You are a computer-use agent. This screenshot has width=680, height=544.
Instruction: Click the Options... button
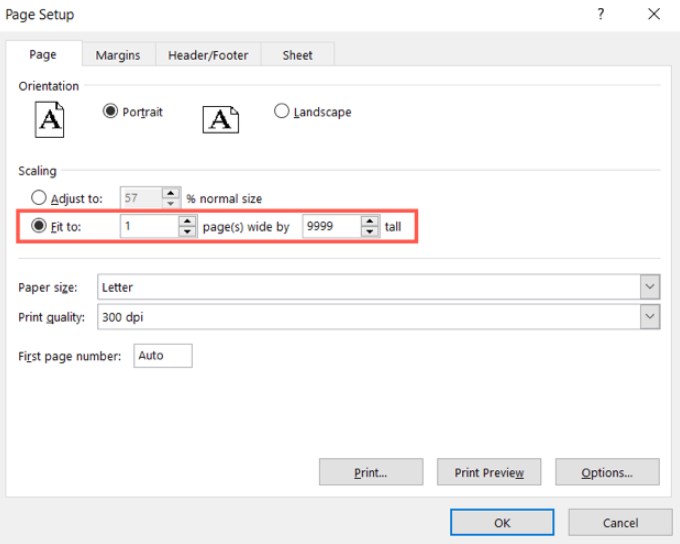point(607,472)
